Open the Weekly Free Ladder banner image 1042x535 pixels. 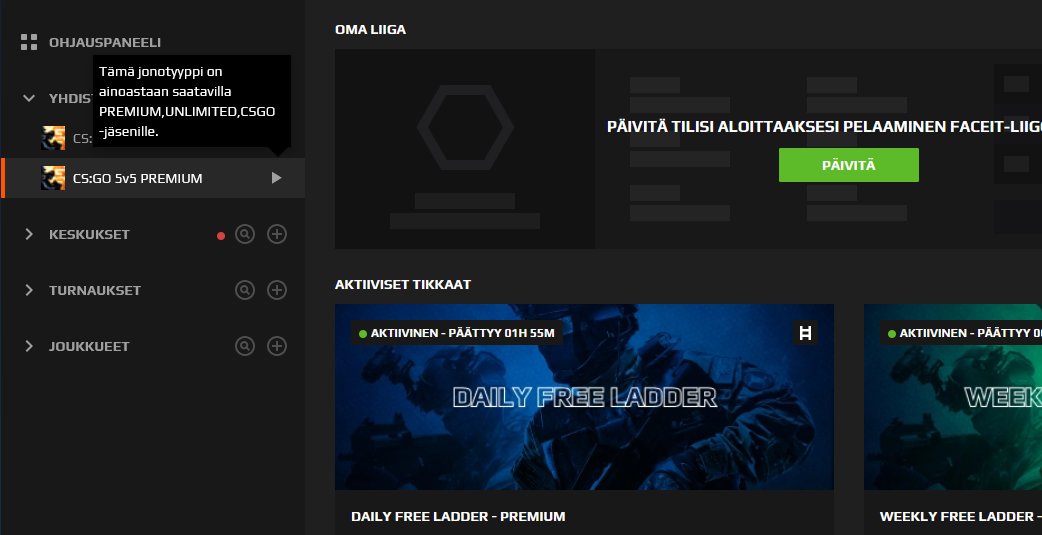click(x=953, y=397)
